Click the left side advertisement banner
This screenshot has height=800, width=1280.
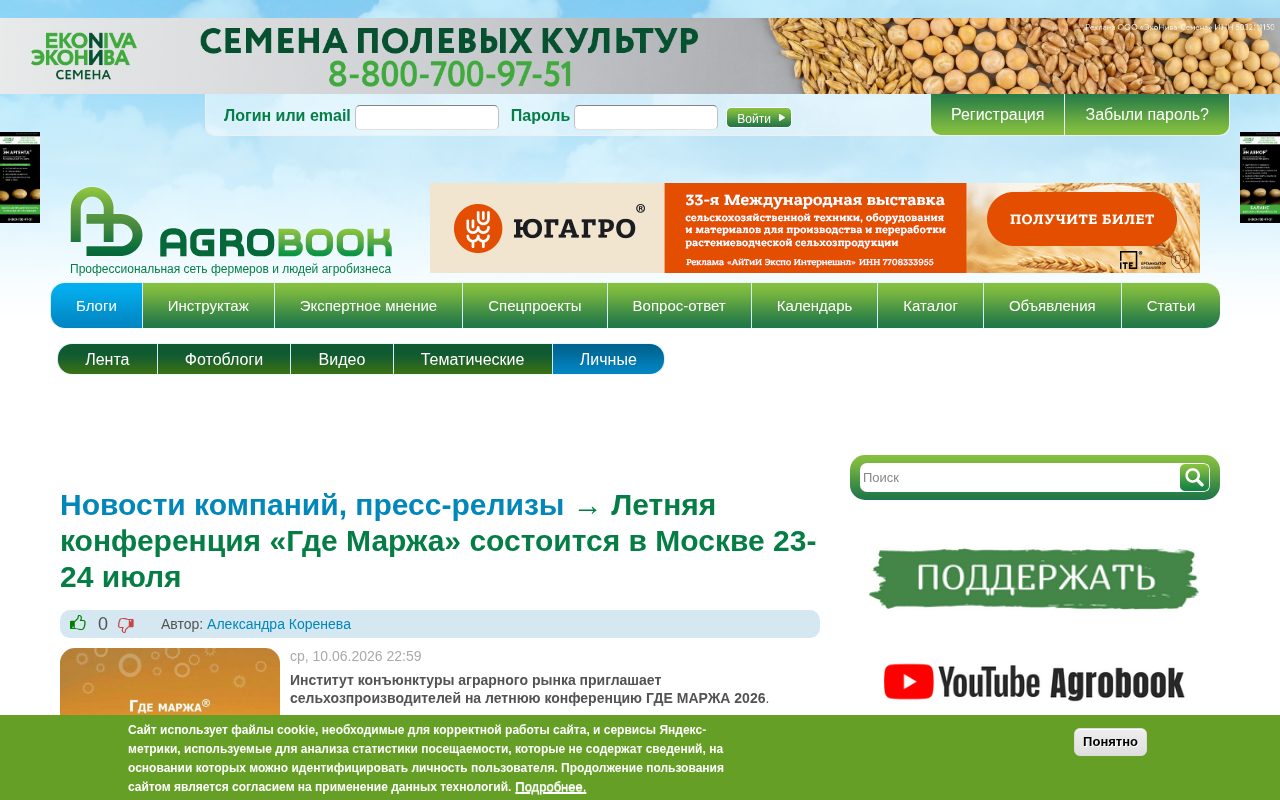click(20, 177)
